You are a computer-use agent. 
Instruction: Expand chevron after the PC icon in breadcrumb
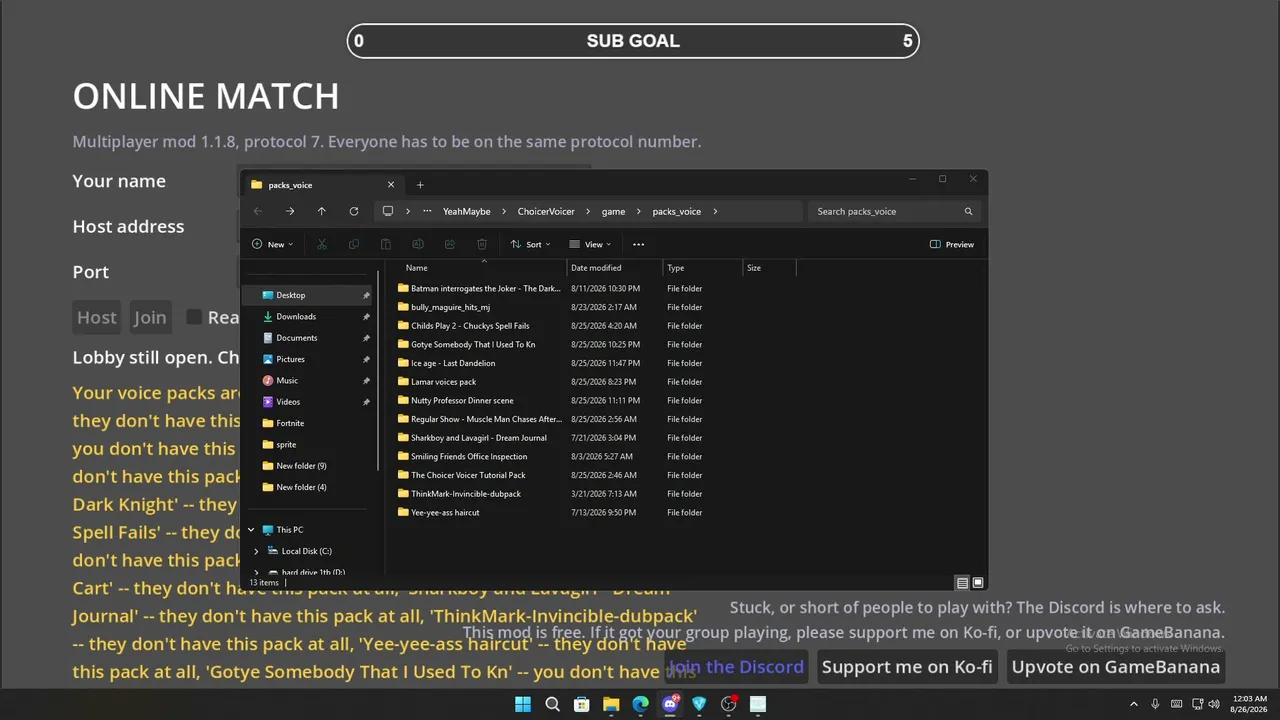click(x=408, y=211)
